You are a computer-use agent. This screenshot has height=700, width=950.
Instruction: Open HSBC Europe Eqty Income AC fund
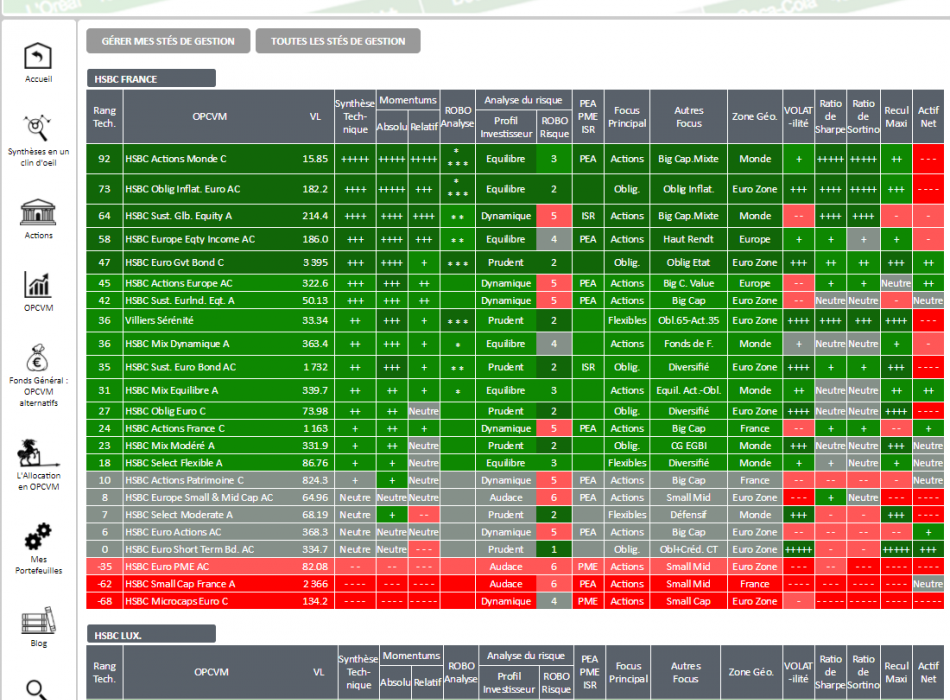(190, 239)
